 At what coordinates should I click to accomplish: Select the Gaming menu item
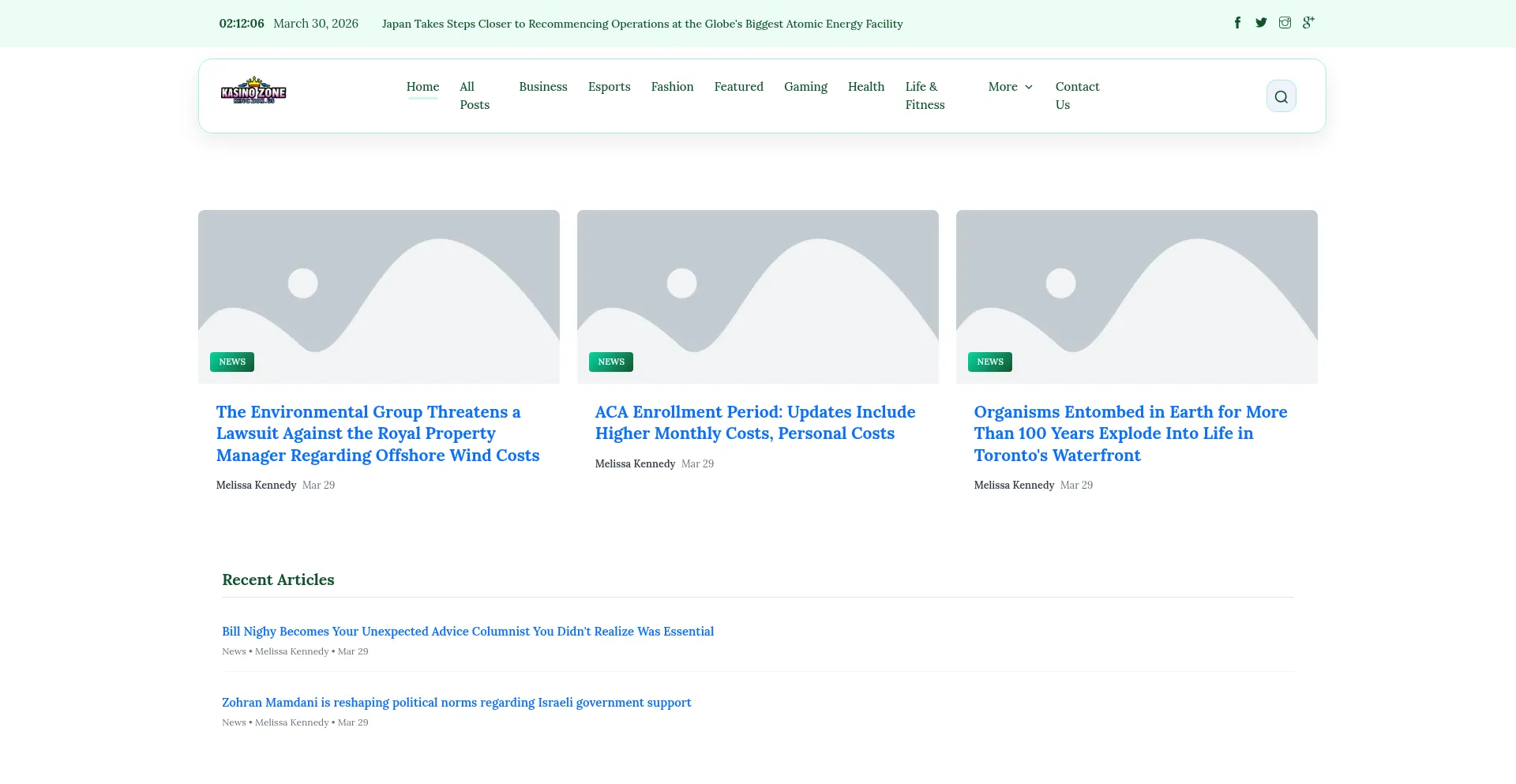click(x=805, y=87)
